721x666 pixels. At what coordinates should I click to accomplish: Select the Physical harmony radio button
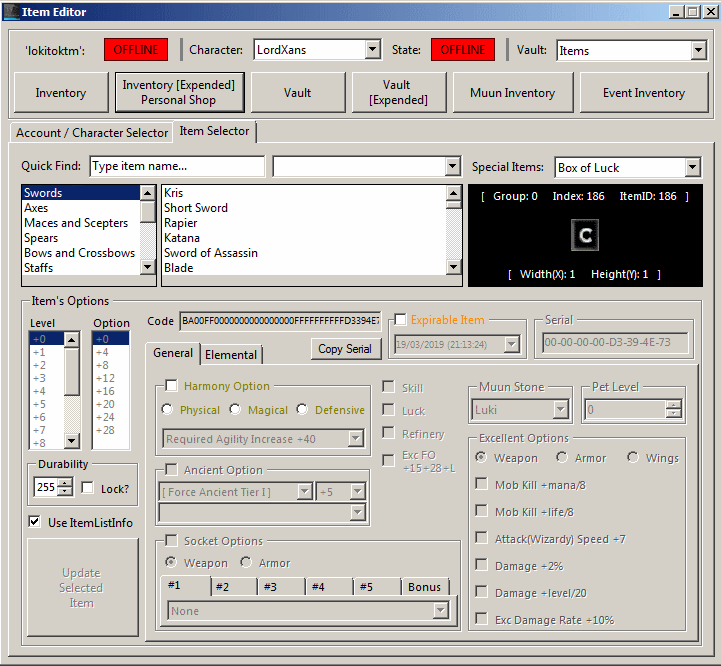coord(167,410)
